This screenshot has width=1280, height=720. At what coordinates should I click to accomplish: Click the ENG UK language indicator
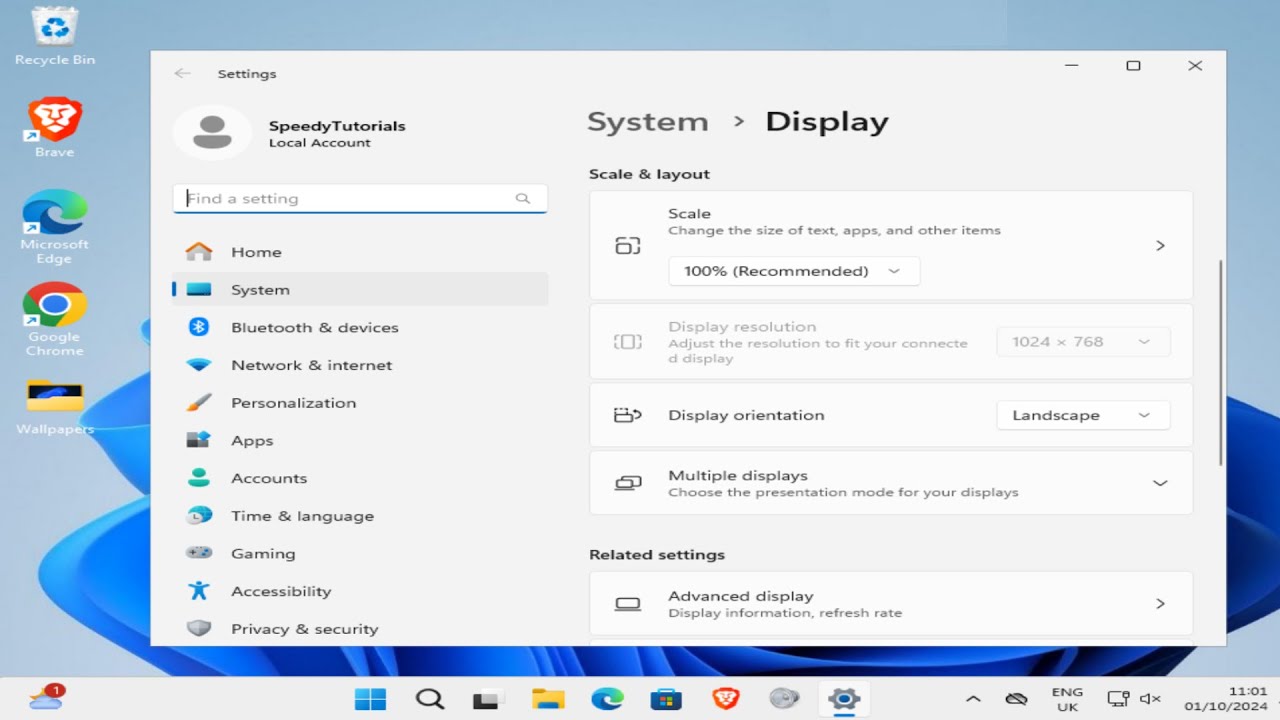tap(1067, 699)
